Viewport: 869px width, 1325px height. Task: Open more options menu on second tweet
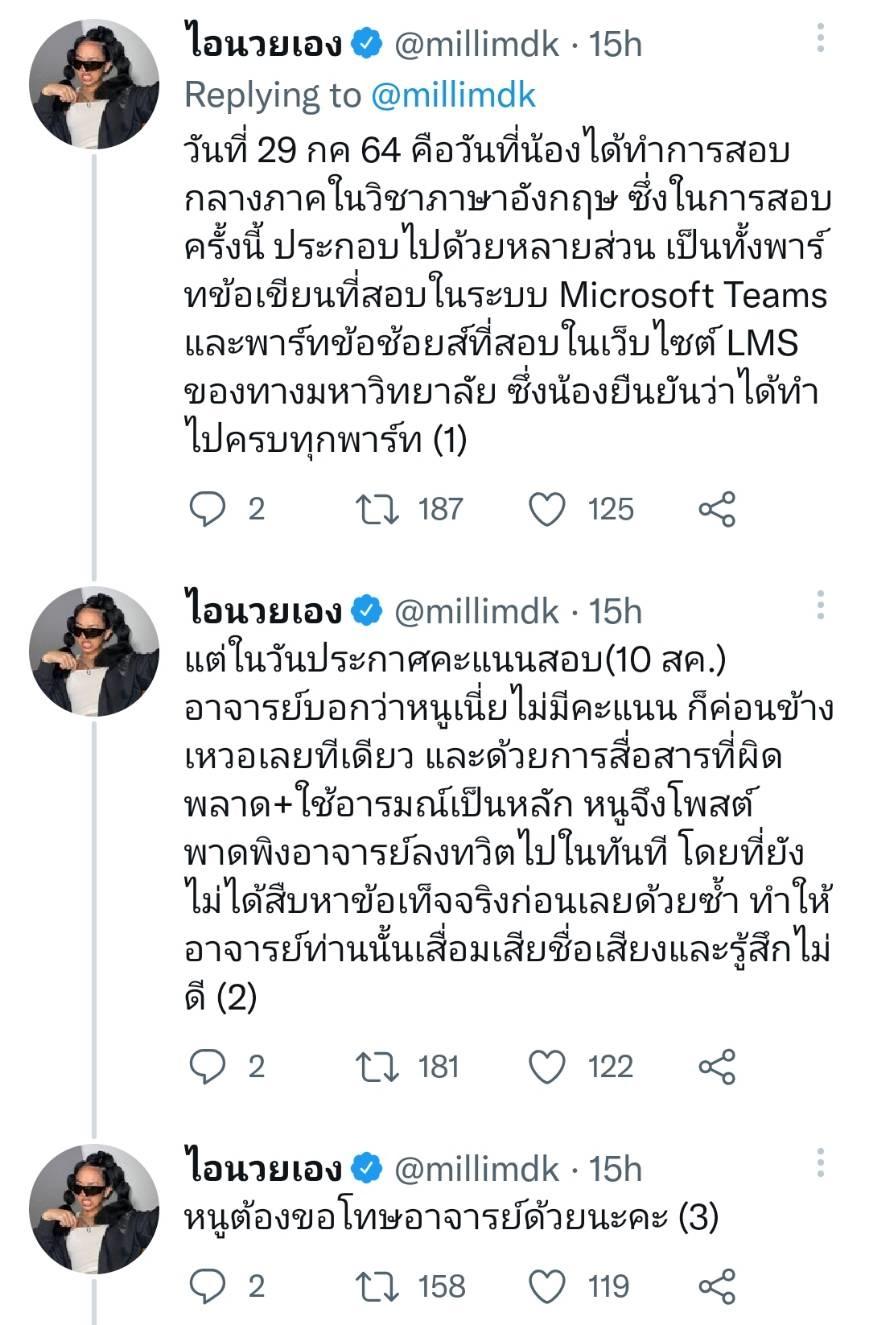click(820, 604)
